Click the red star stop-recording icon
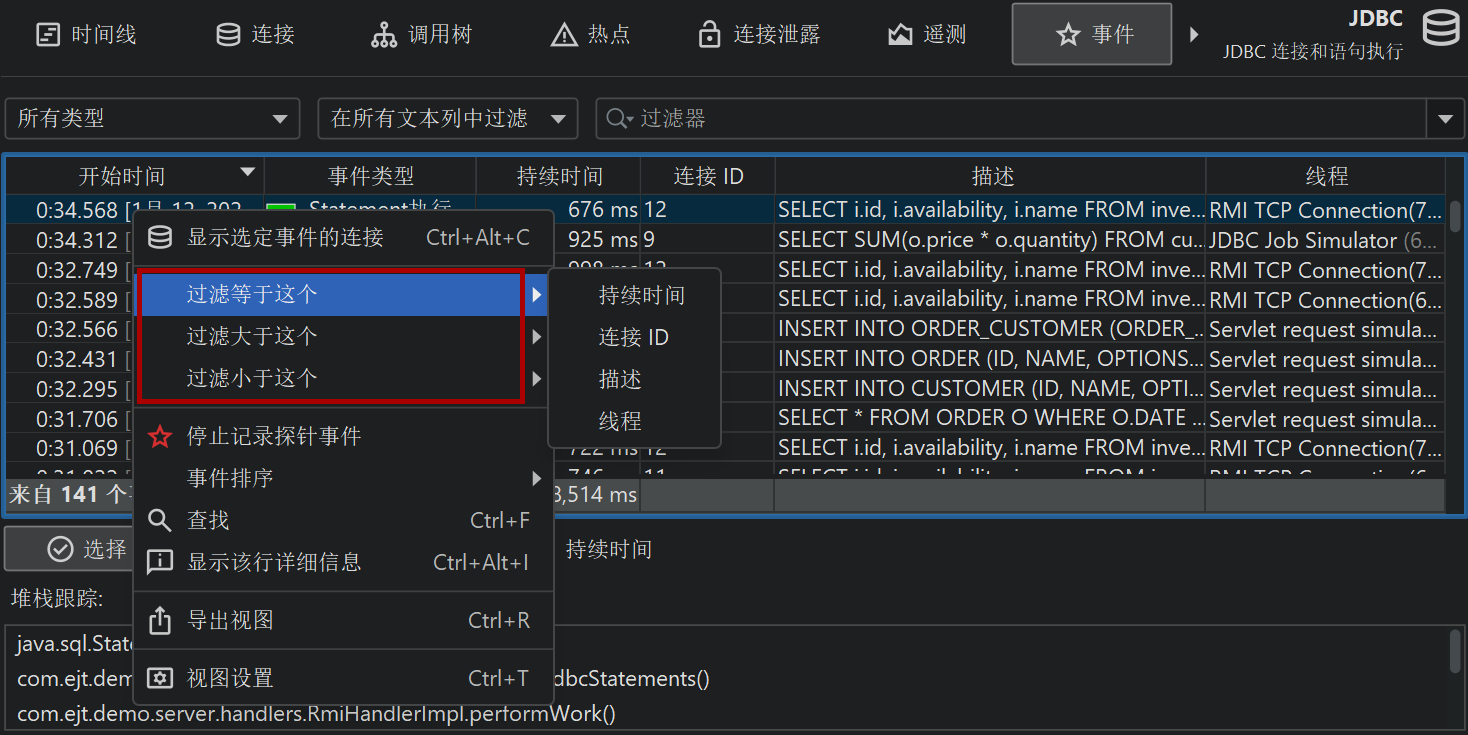The image size is (1468, 735). (160, 437)
